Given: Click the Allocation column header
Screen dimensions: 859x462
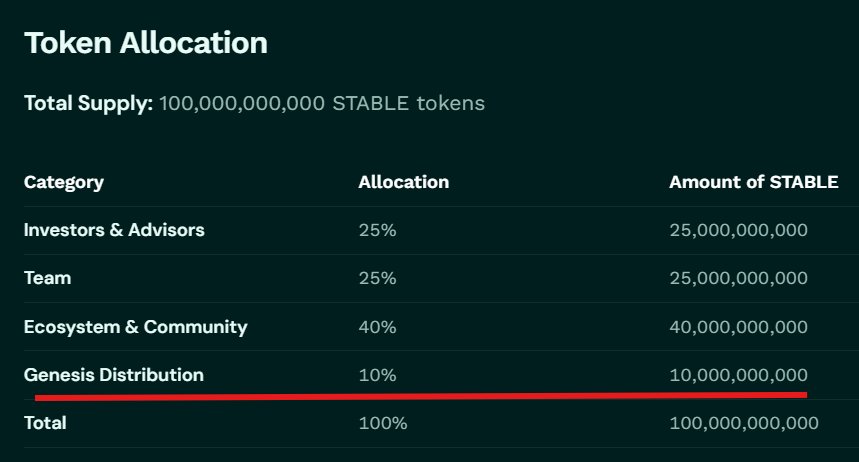Looking at the screenshot, I should click(x=403, y=182).
